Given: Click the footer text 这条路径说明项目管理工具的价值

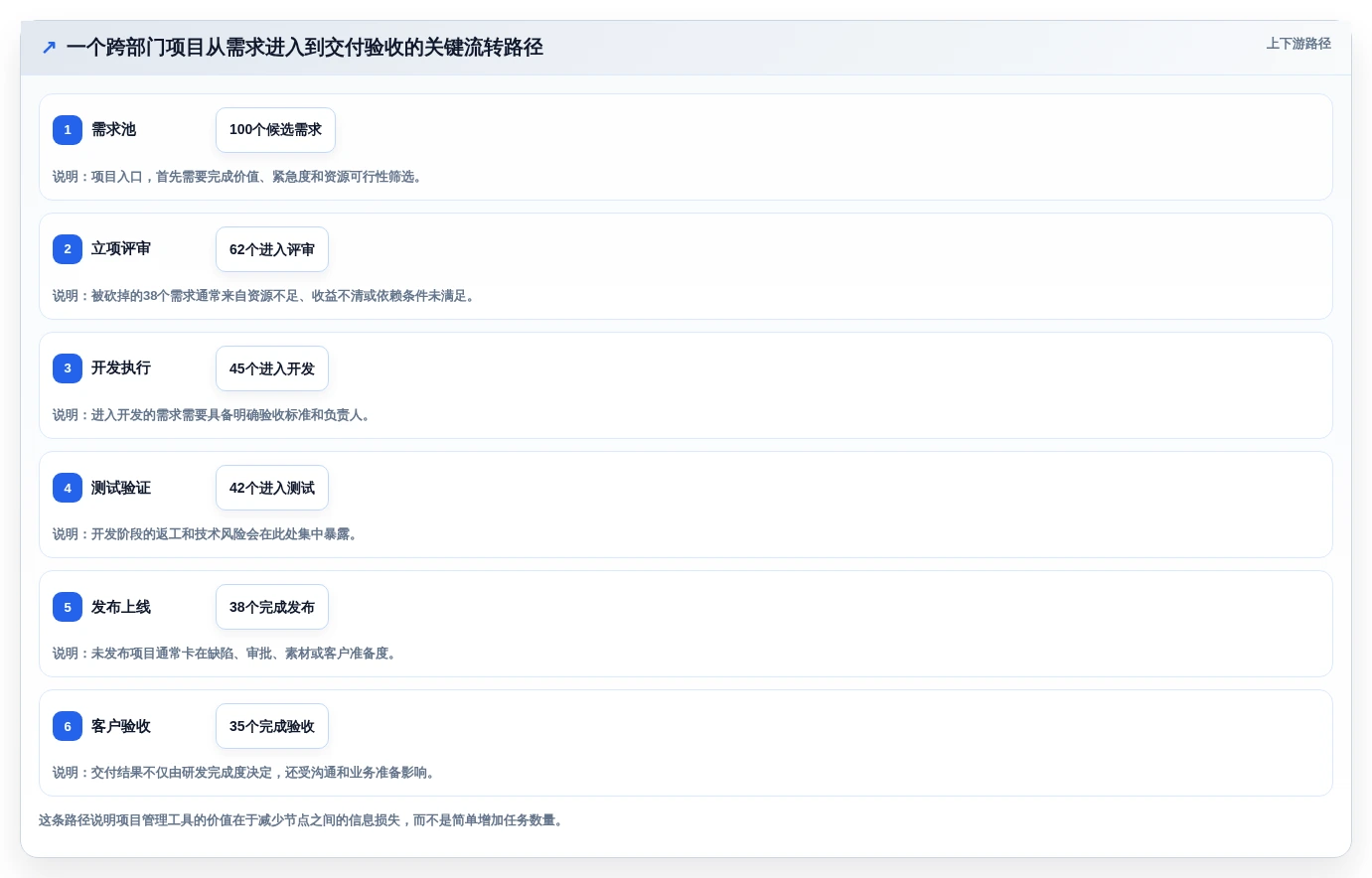Looking at the screenshot, I should click(304, 820).
